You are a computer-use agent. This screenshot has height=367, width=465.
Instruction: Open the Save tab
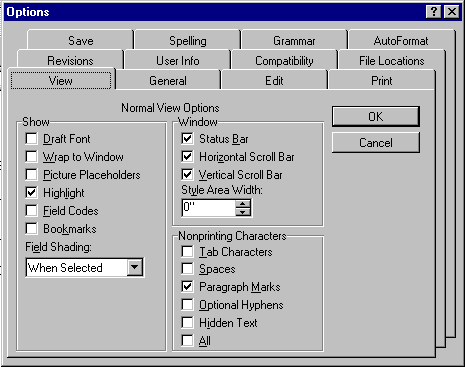[x=80, y=40]
